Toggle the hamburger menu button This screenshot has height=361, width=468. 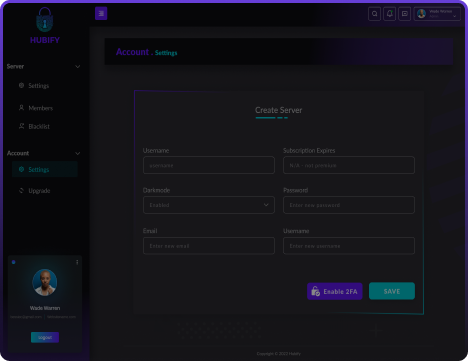pyautogui.click(x=101, y=13)
